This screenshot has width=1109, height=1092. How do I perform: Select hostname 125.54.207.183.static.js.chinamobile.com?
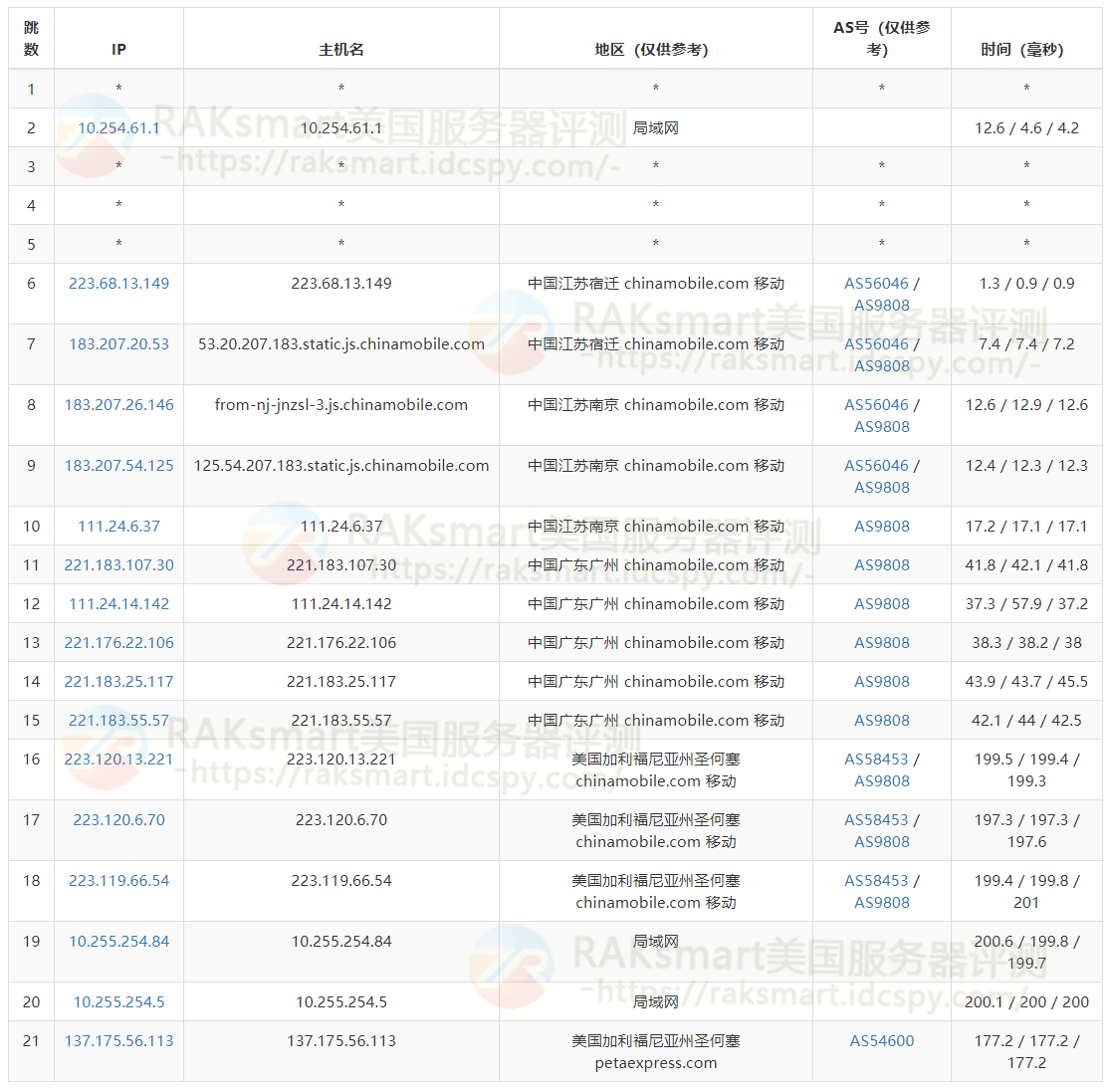point(341,466)
